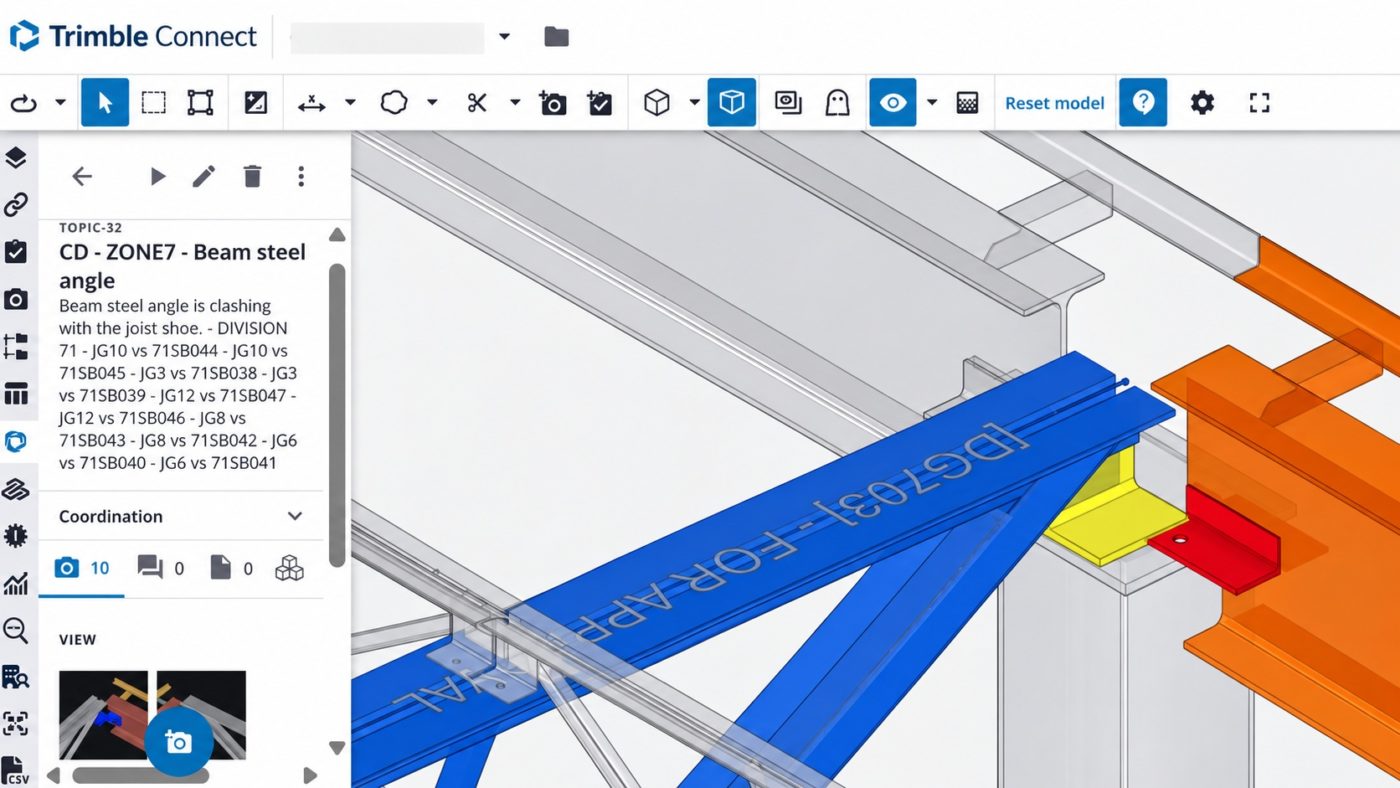Open the Layers panel in left sidebar
Screen dimensions: 1400x788
(15, 157)
